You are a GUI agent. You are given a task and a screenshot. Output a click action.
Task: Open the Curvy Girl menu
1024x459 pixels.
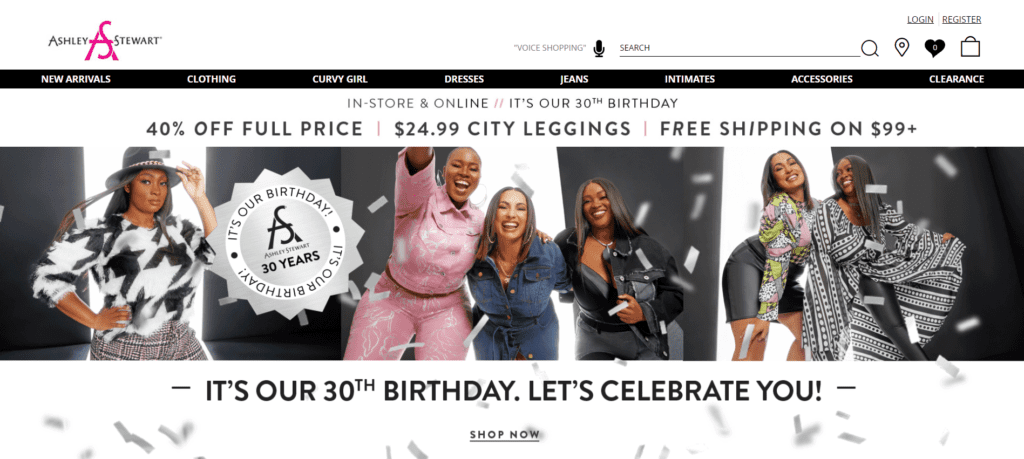click(x=340, y=79)
